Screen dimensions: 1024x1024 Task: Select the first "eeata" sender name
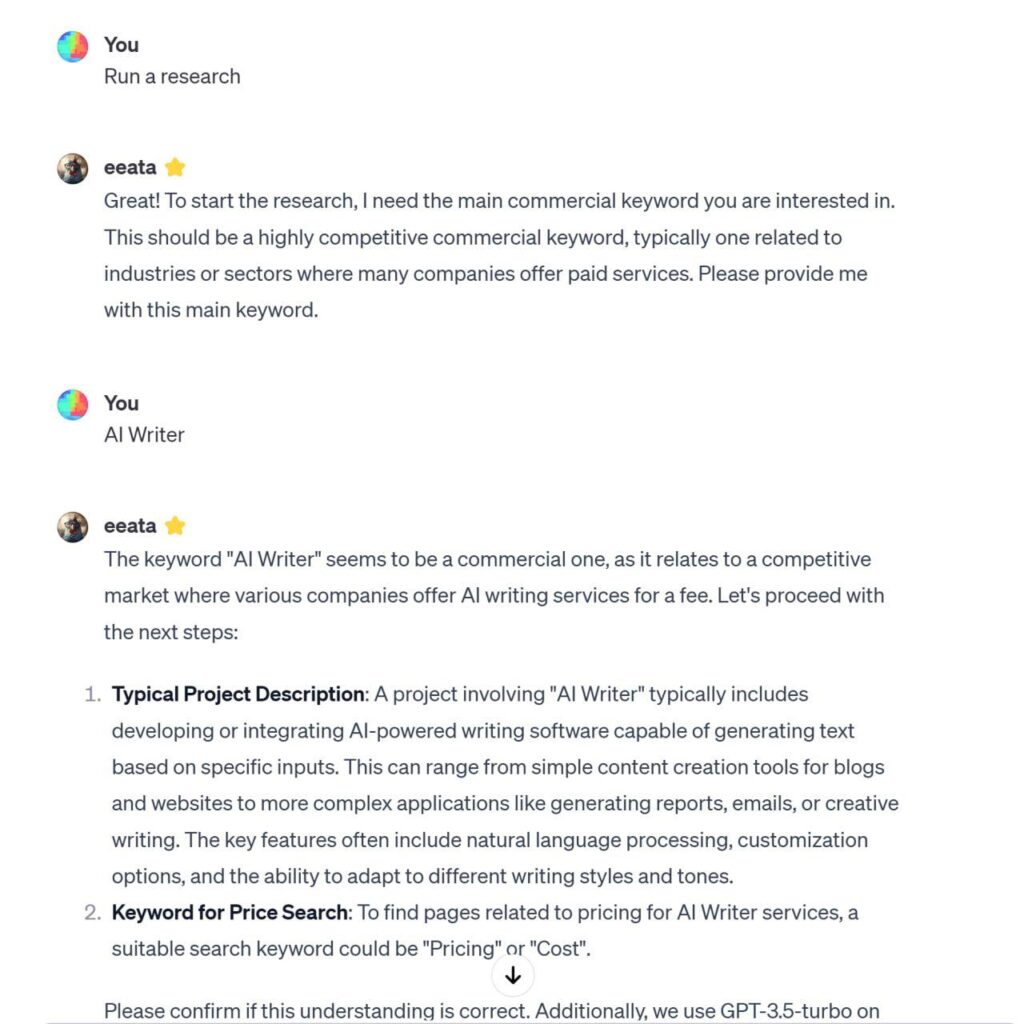(130, 167)
